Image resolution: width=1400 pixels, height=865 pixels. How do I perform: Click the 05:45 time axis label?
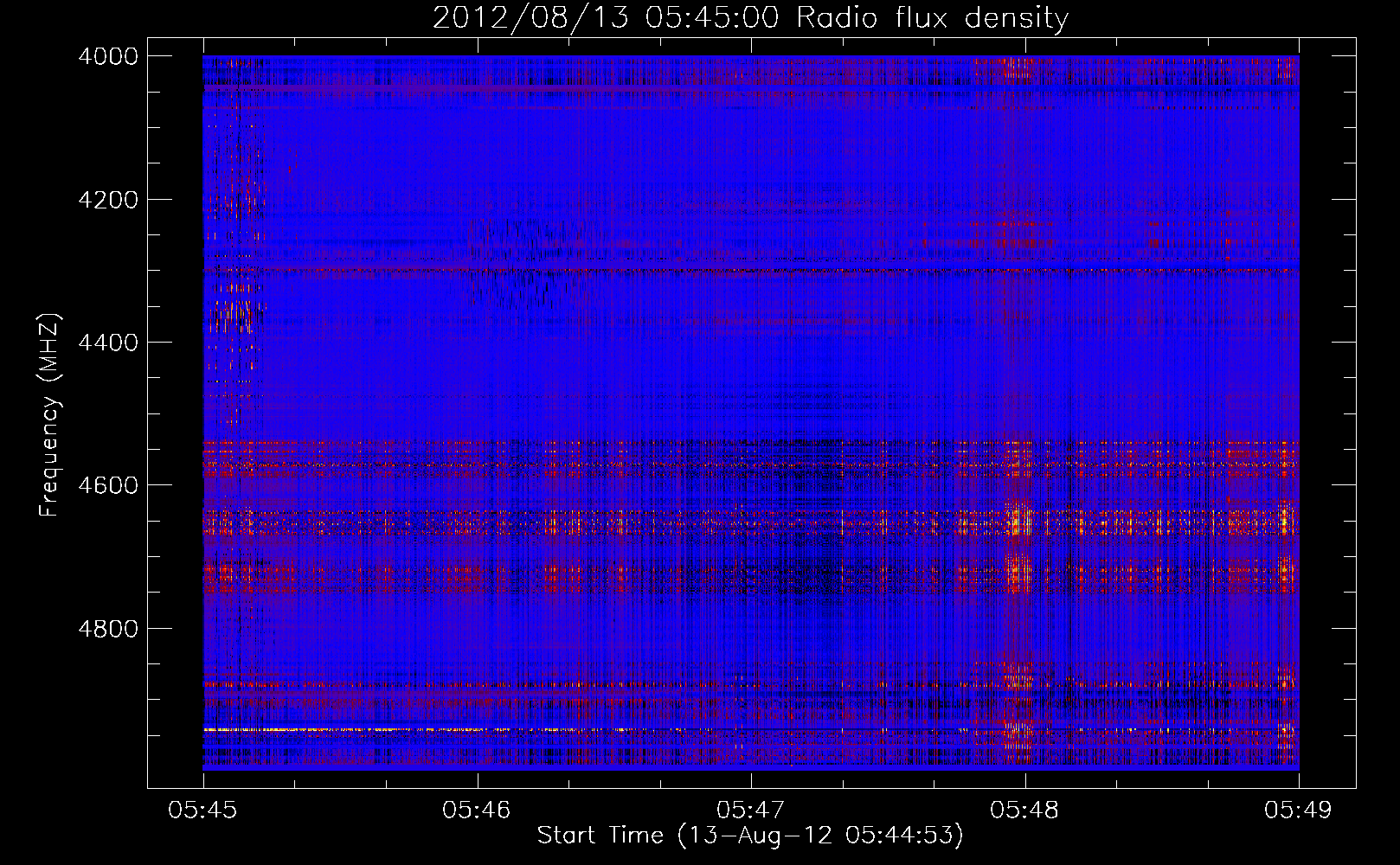(202, 810)
